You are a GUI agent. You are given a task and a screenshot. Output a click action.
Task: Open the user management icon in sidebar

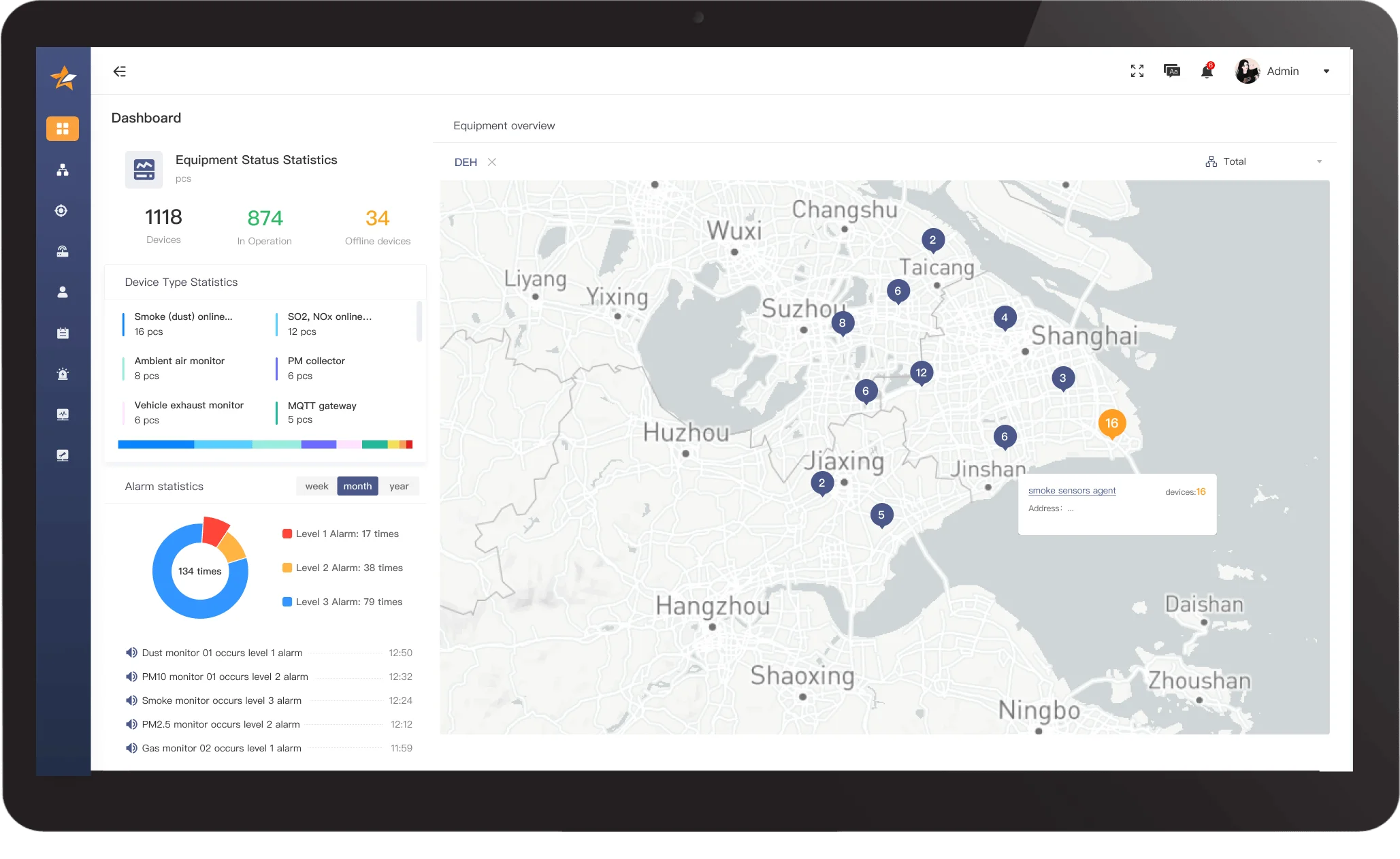click(63, 291)
